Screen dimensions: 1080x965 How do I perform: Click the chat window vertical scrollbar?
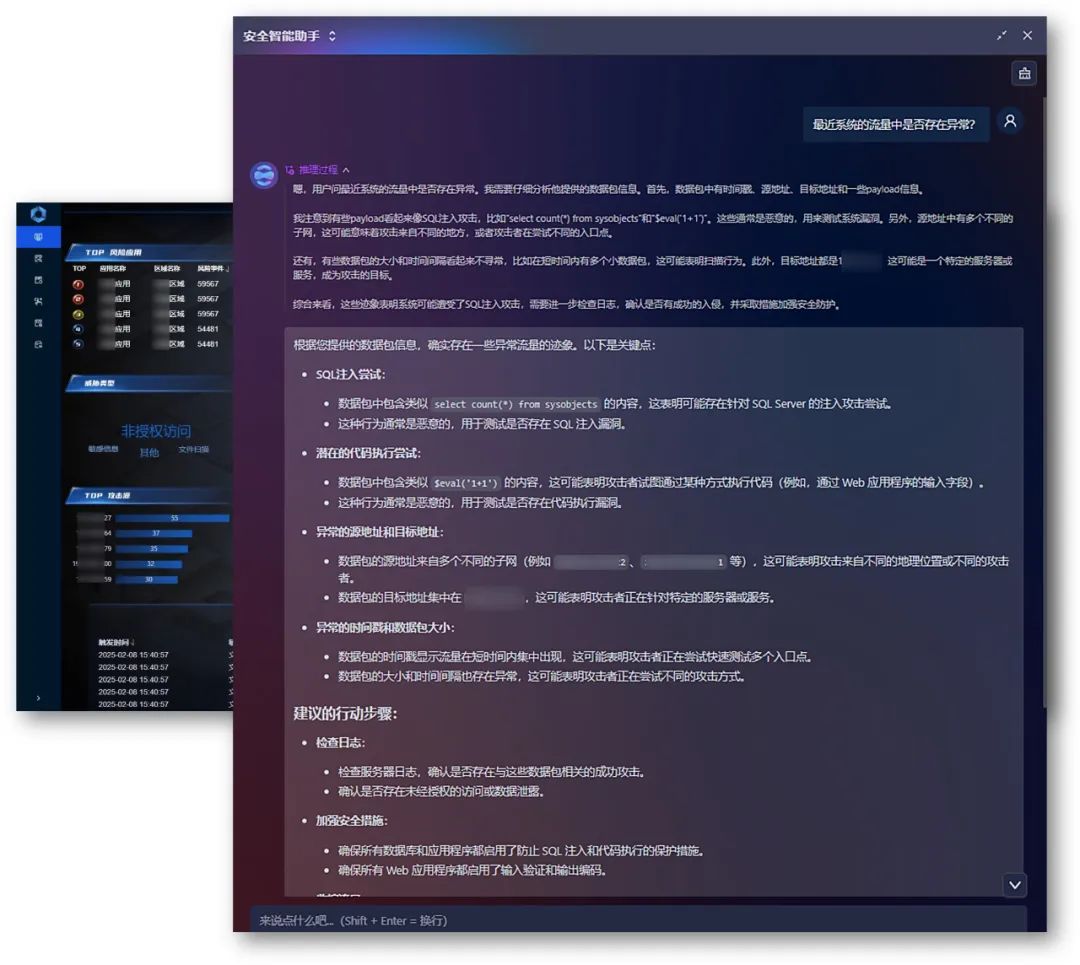pos(1044,400)
